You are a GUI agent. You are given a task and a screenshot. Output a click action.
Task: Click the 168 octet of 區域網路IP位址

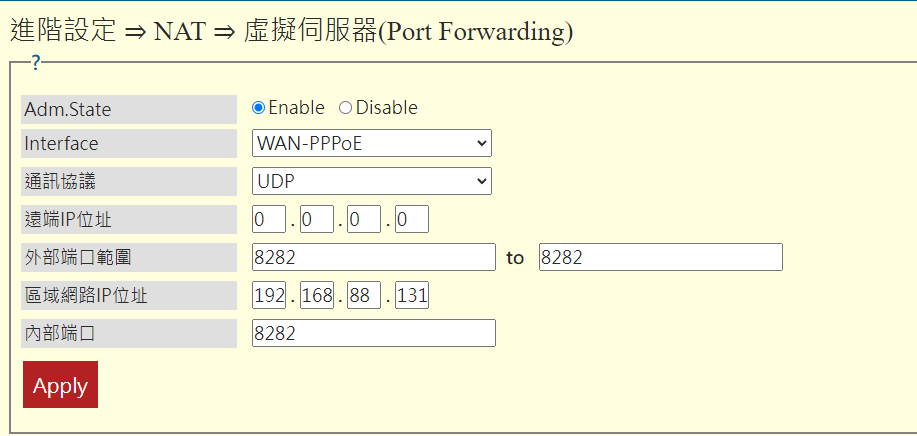[x=316, y=296]
